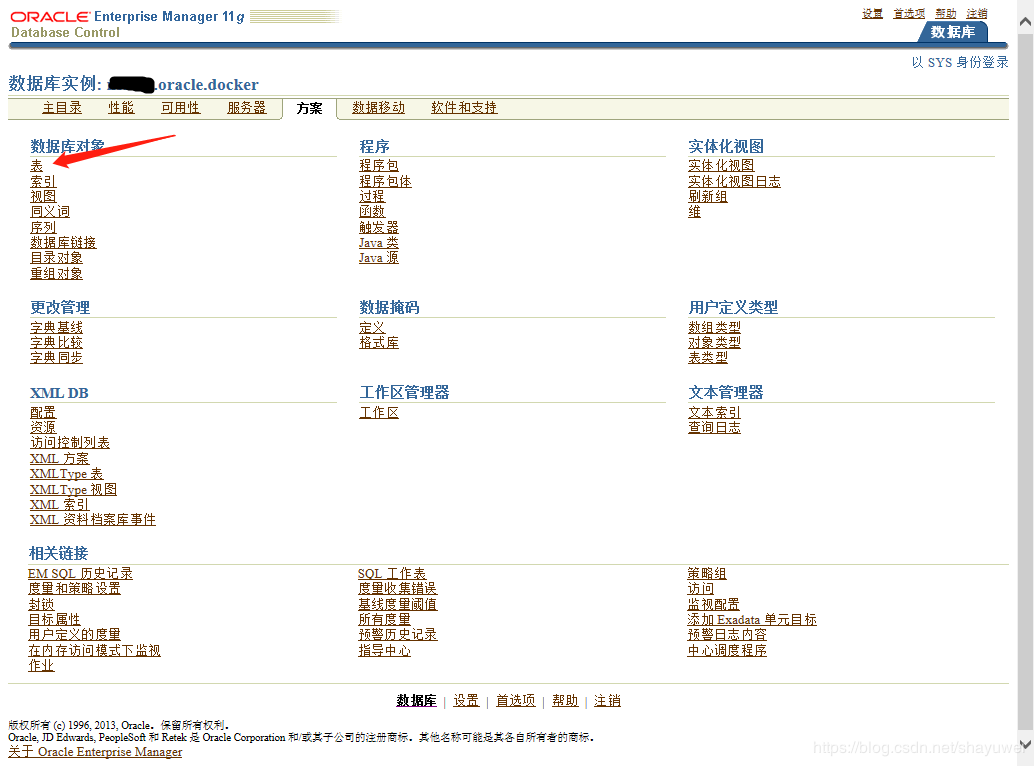Switch to the 性能 tab
Image resolution: width=1034 pixels, height=766 pixels.
point(121,107)
